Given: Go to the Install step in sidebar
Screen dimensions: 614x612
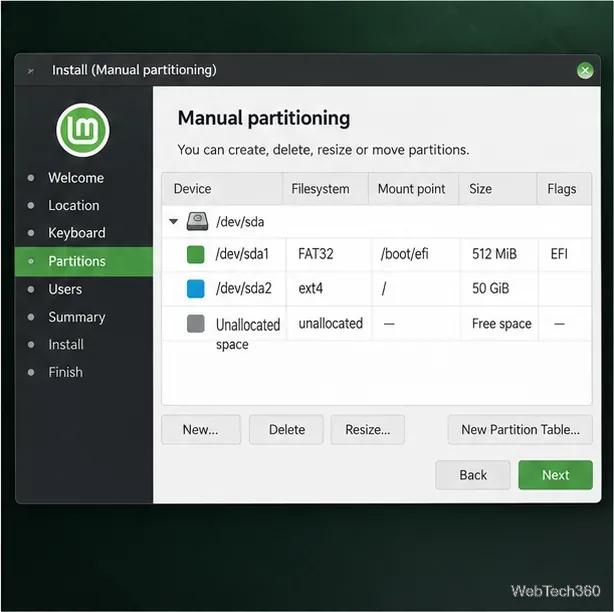Looking at the screenshot, I should 66,345.
